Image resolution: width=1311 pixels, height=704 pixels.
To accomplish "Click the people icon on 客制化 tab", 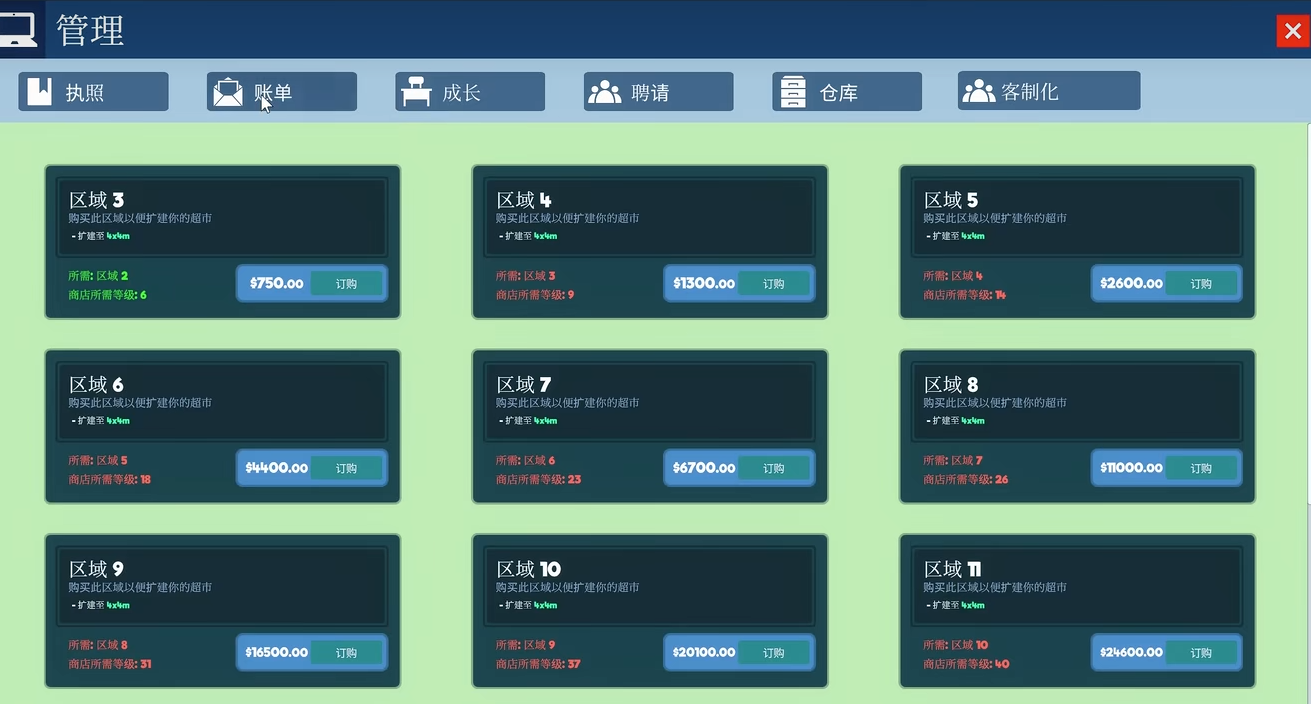I will point(978,92).
